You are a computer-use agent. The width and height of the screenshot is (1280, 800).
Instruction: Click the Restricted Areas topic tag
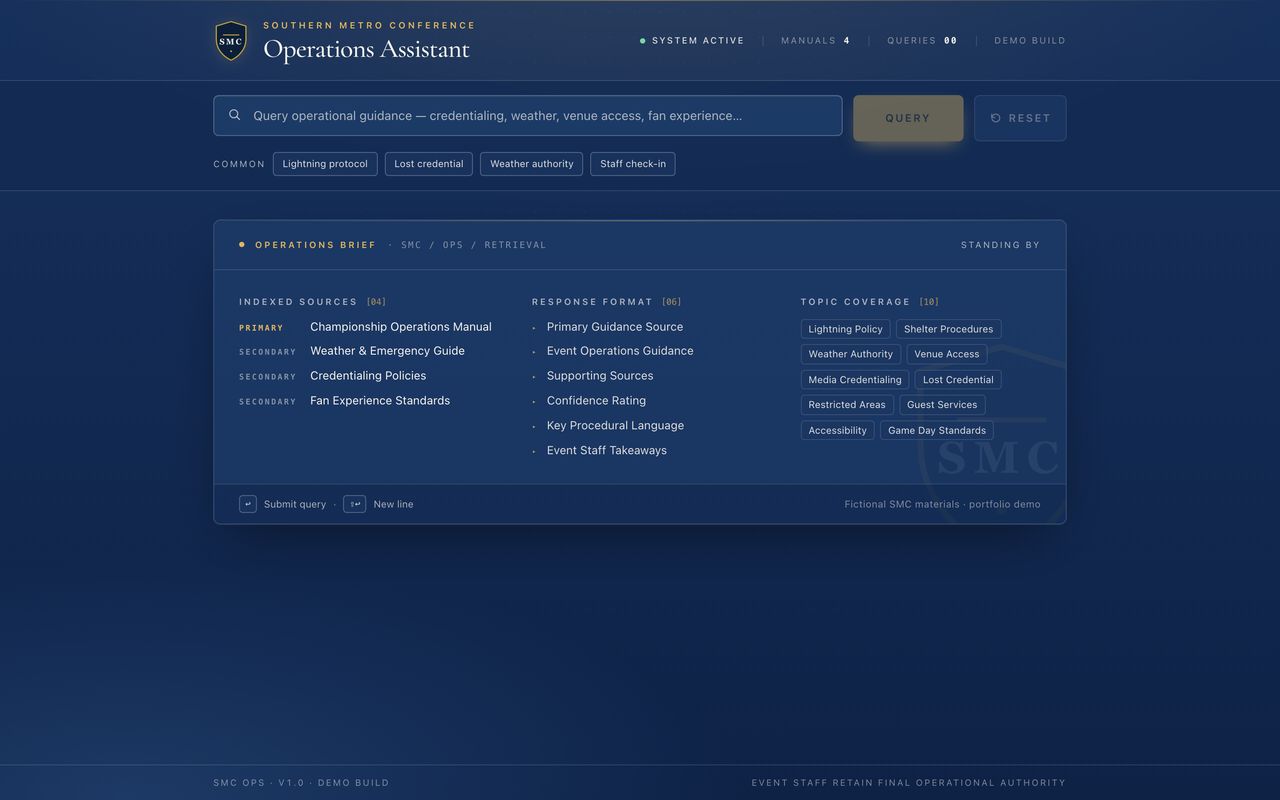[847, 405]
